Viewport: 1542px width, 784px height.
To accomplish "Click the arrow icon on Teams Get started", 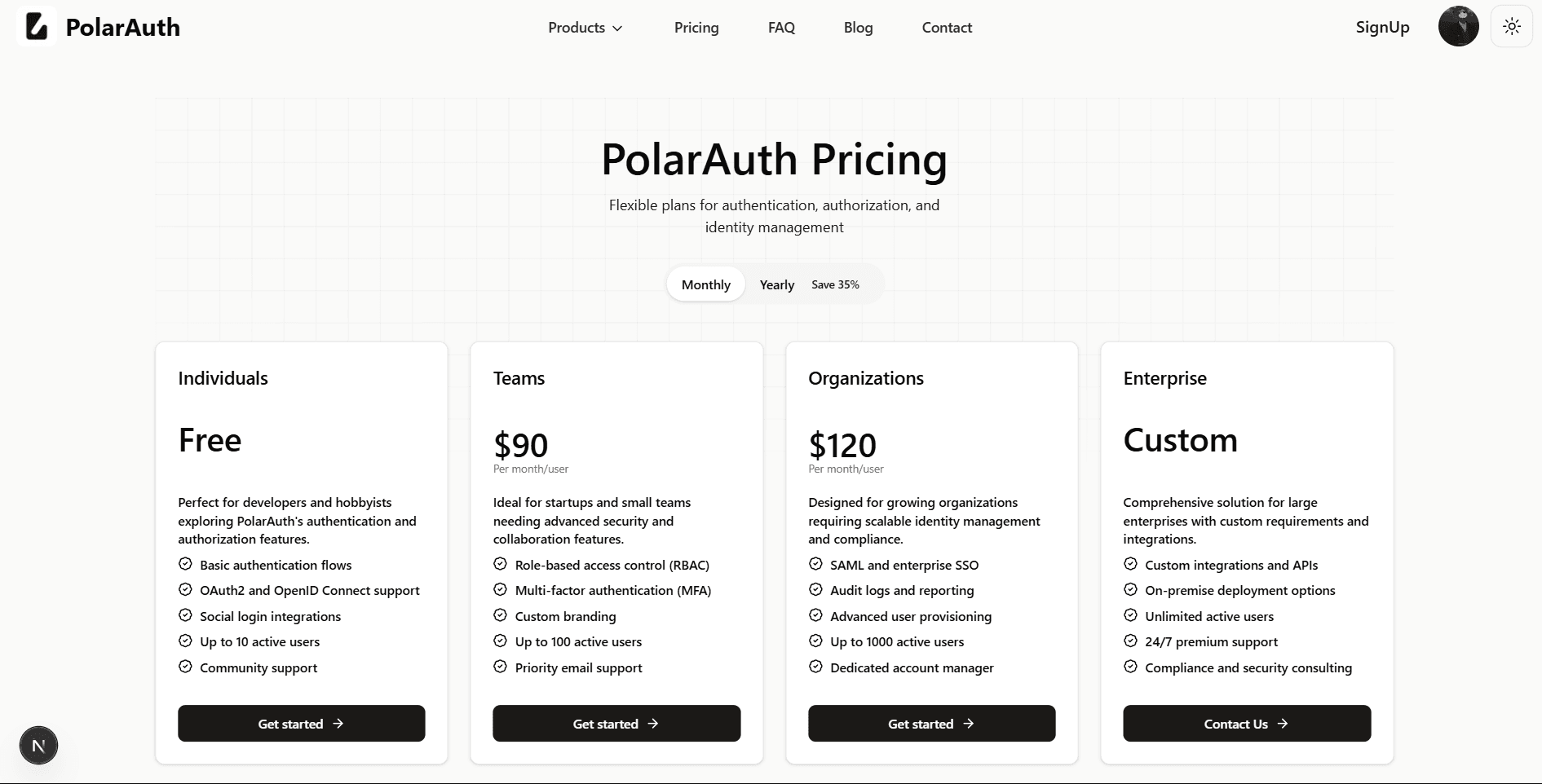I will click(x=652, y=724).
